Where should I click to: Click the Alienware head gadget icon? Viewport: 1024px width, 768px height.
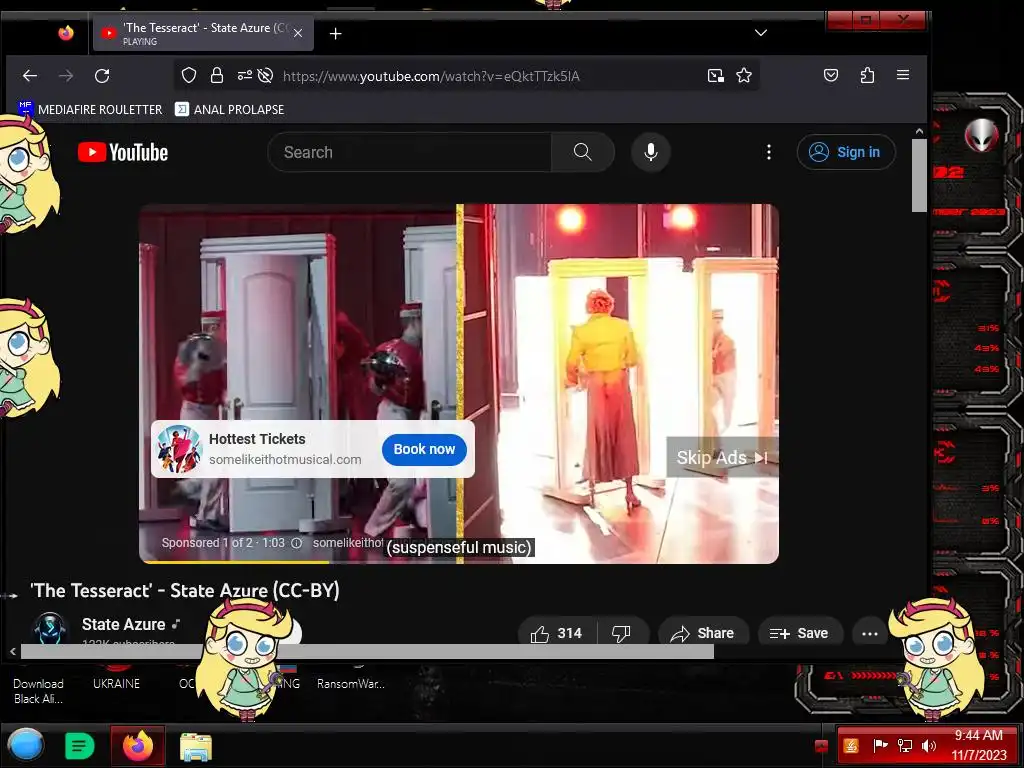982,136
